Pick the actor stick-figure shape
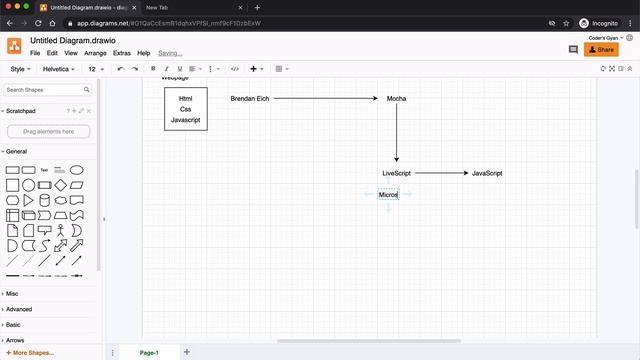 [x=60, y=231]
